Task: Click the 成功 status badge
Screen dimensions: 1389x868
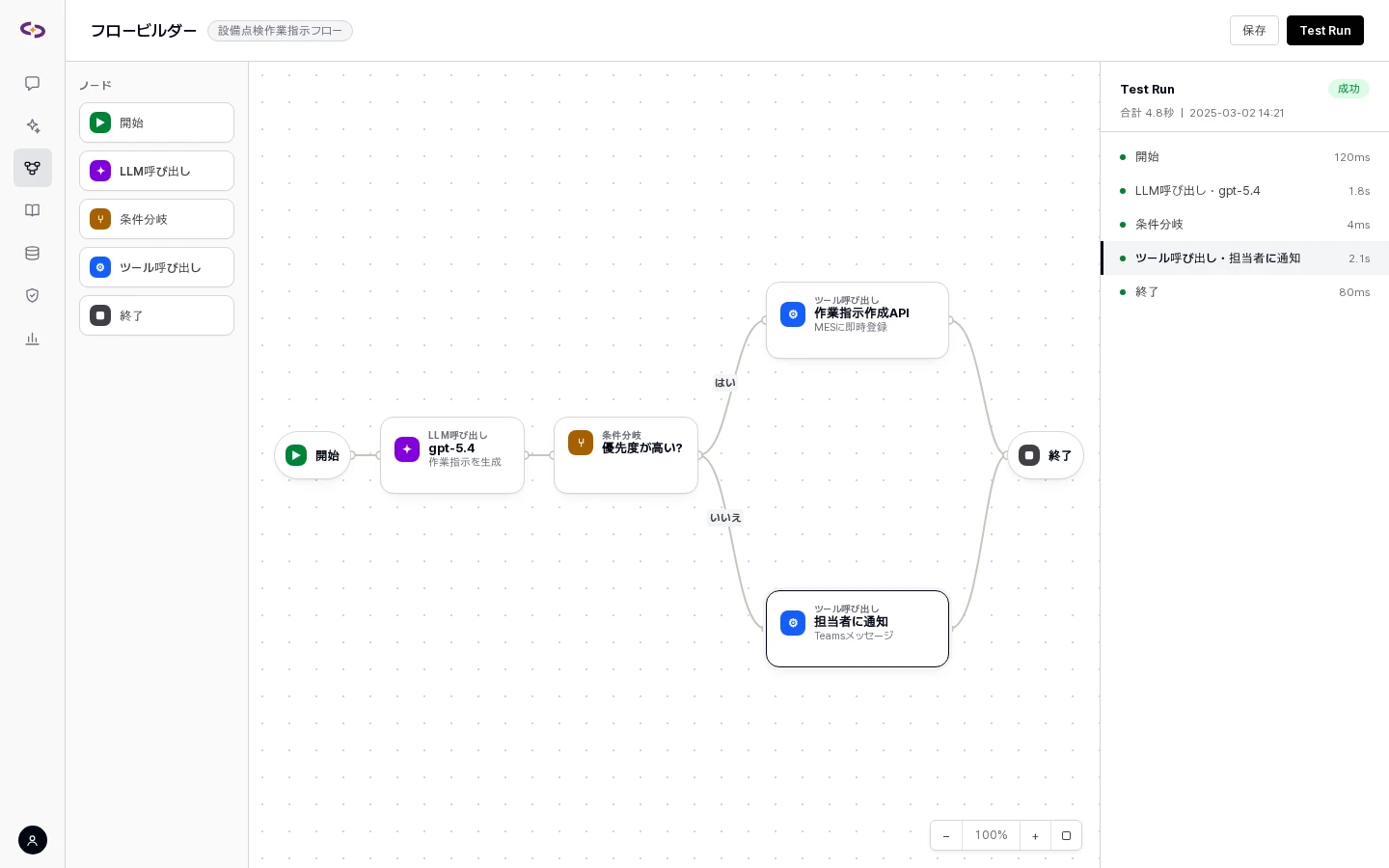Action: pos(1348,89)
